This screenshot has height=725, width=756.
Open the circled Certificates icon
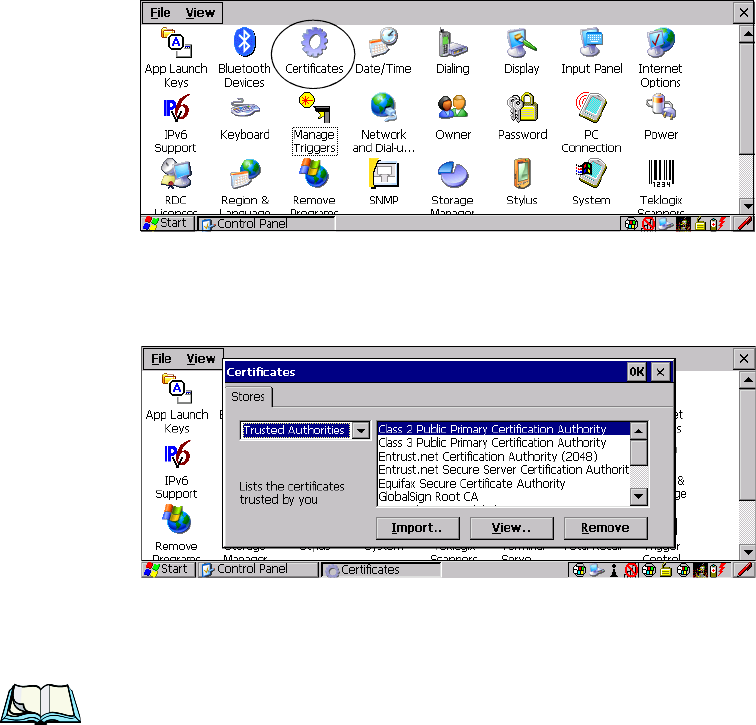(x=314, y=52)
